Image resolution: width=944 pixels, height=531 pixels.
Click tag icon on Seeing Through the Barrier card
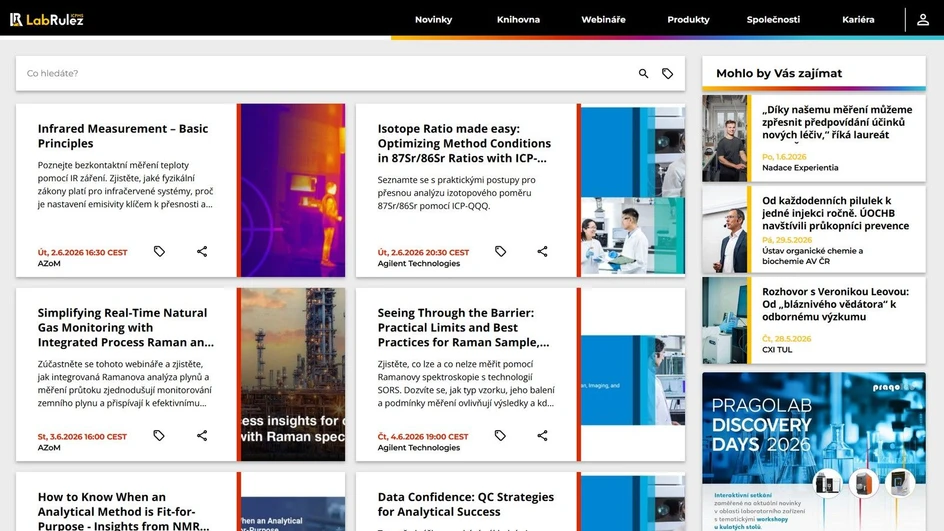point(500,435)
